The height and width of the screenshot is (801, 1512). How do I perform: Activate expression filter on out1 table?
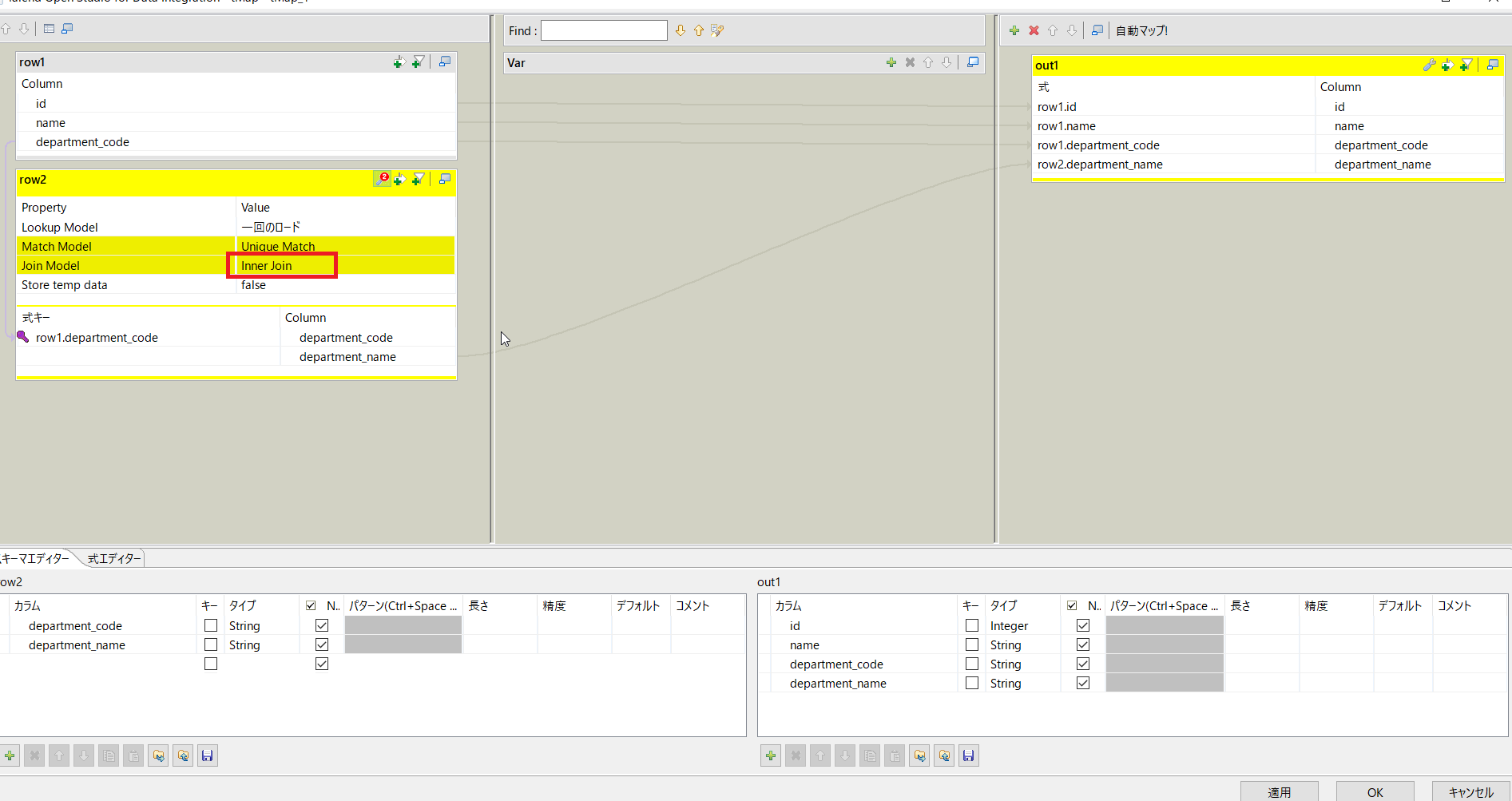pyautogui.click(x=1466, y=65)
